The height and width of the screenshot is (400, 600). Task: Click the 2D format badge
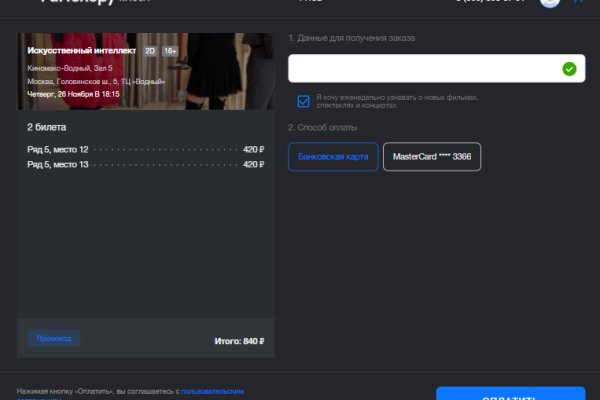[x=150, y=50]
